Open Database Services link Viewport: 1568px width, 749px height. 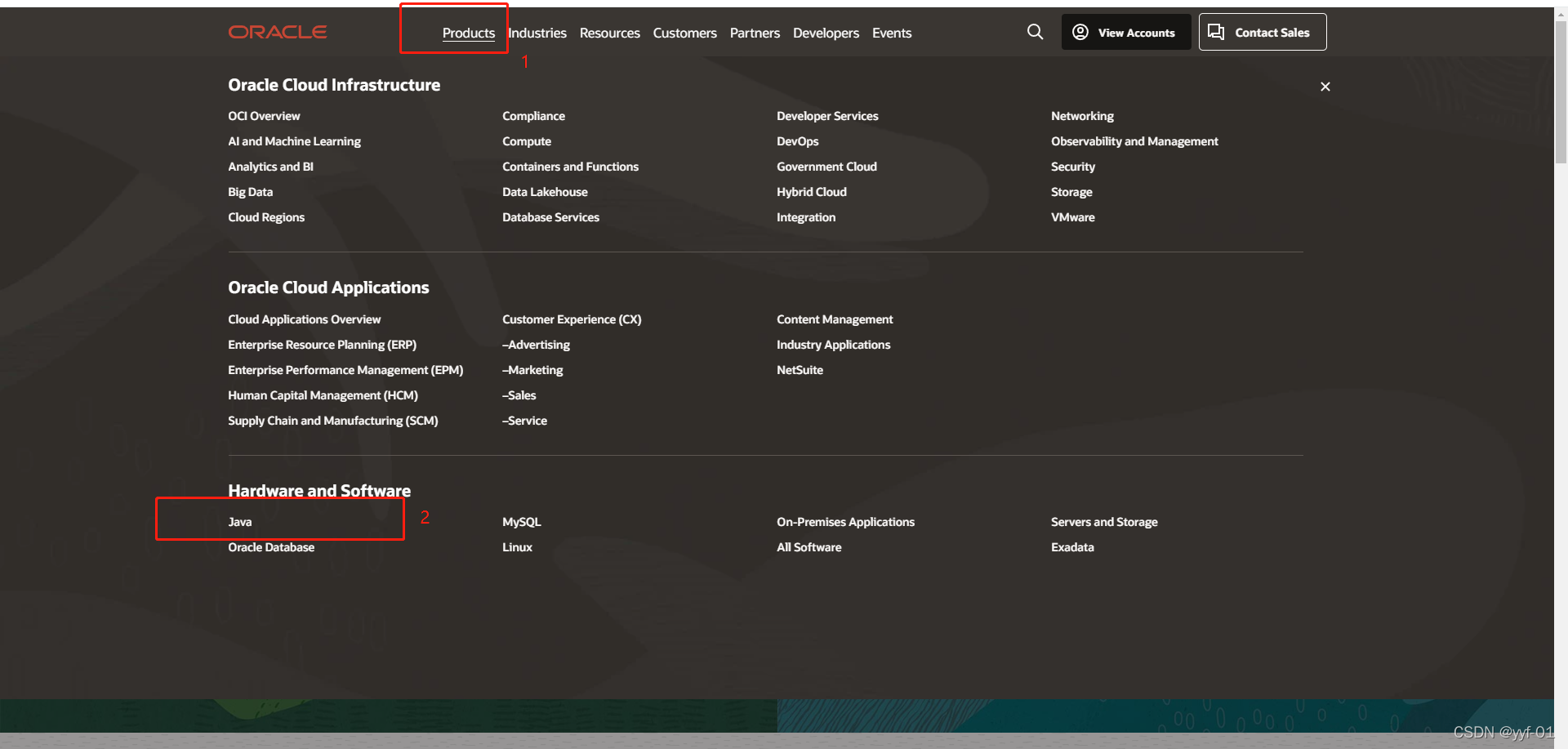550,217
